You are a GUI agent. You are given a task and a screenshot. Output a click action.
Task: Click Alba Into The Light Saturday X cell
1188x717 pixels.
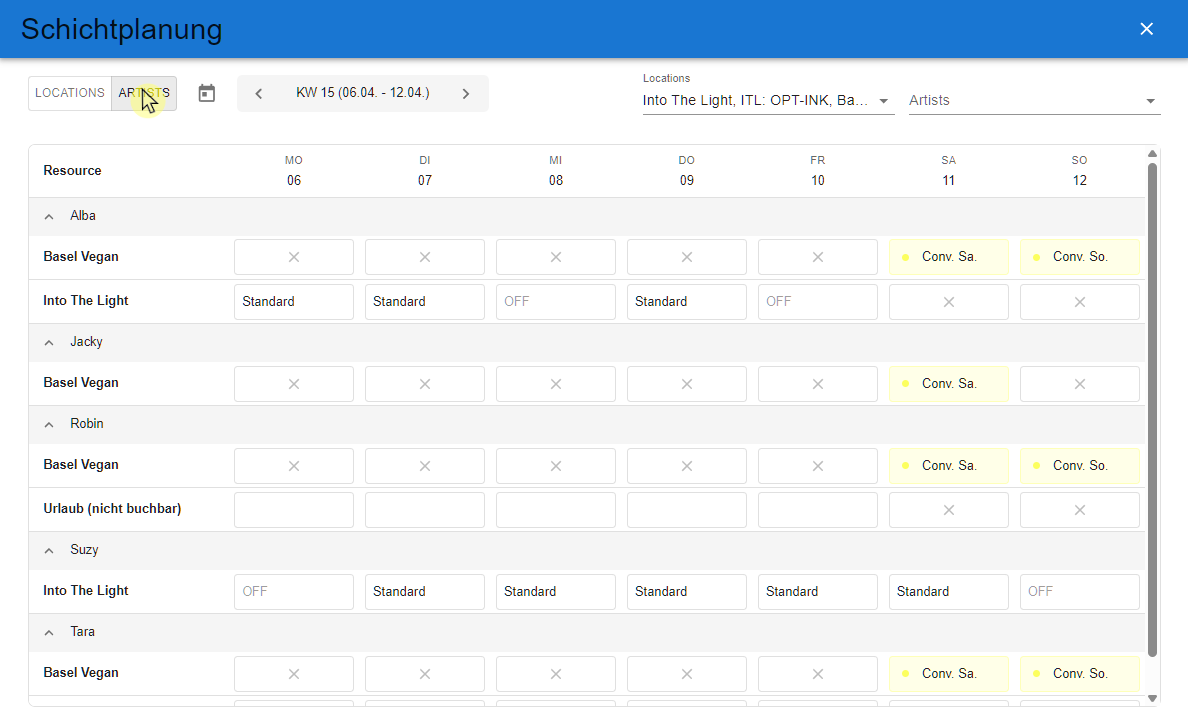click(x=949, y=302)
